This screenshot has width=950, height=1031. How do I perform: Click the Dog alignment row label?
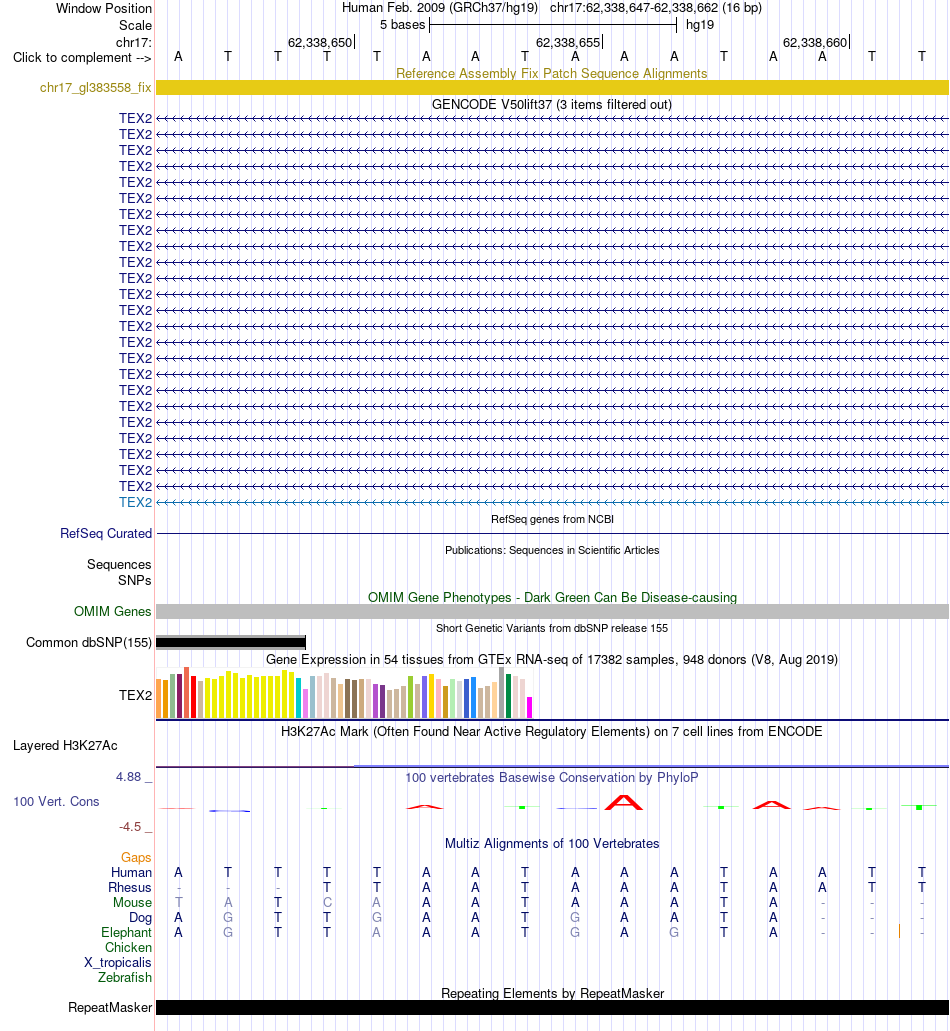tap(140, 918)
